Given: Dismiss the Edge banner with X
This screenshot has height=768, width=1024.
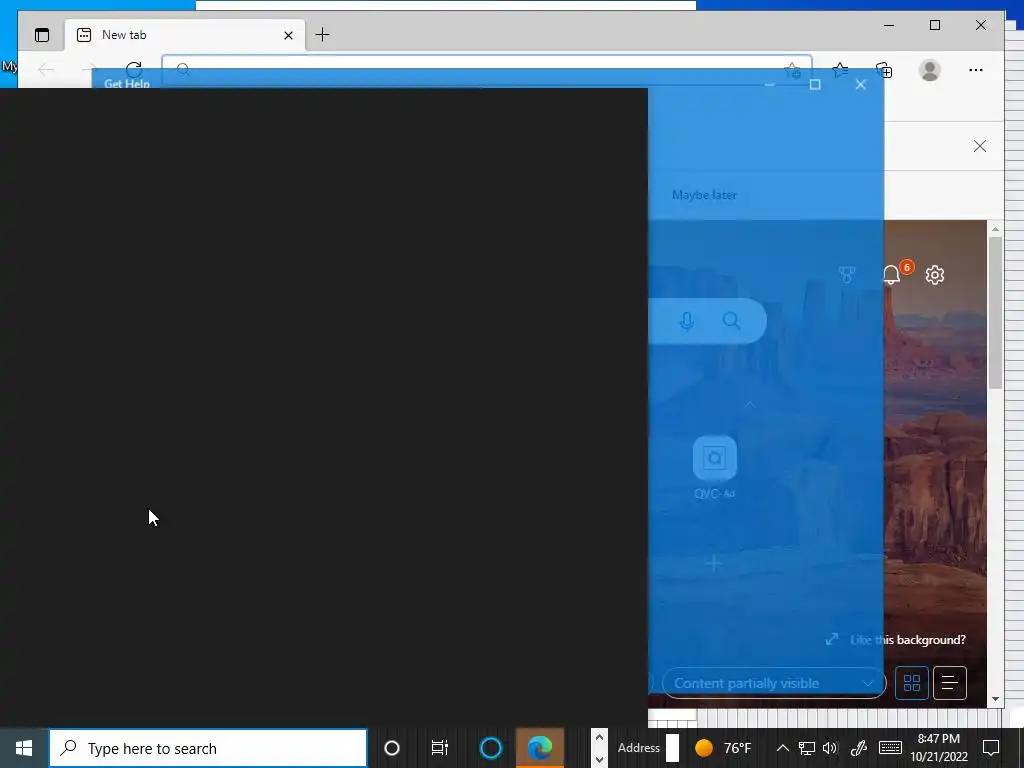Looking at the screenshot, I should 980,146.
